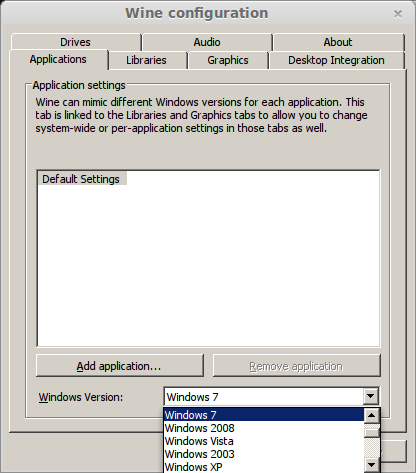Switch to the Drives tab
This screenshot has width=416, height=473.
[76, 42]
